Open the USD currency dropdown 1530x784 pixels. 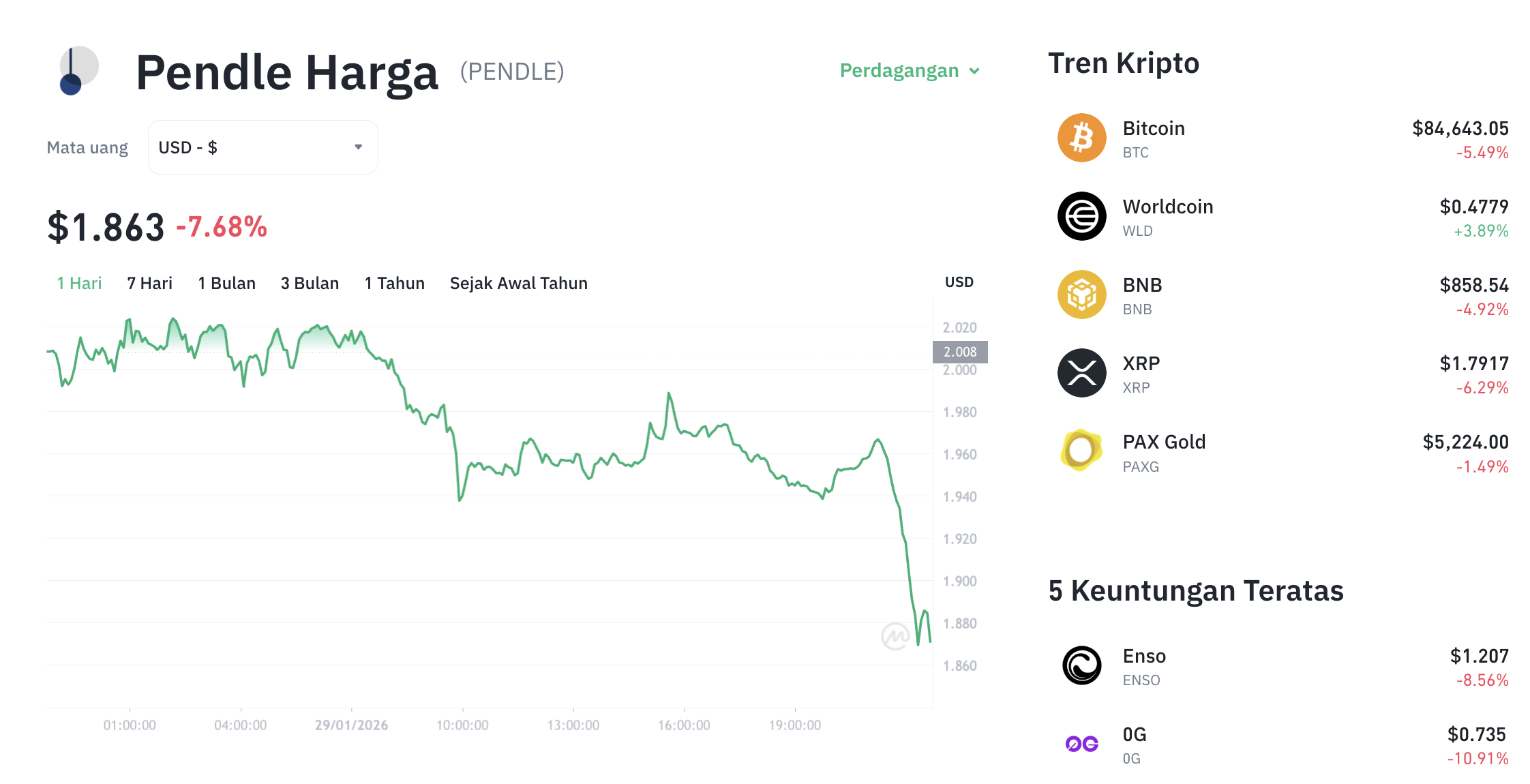pos(262,147)
